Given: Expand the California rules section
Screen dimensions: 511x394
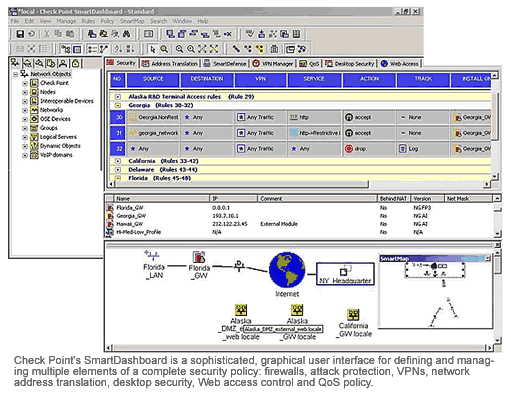Looking at the screenshot, I should pyautogui.click(x=118, y=161).
